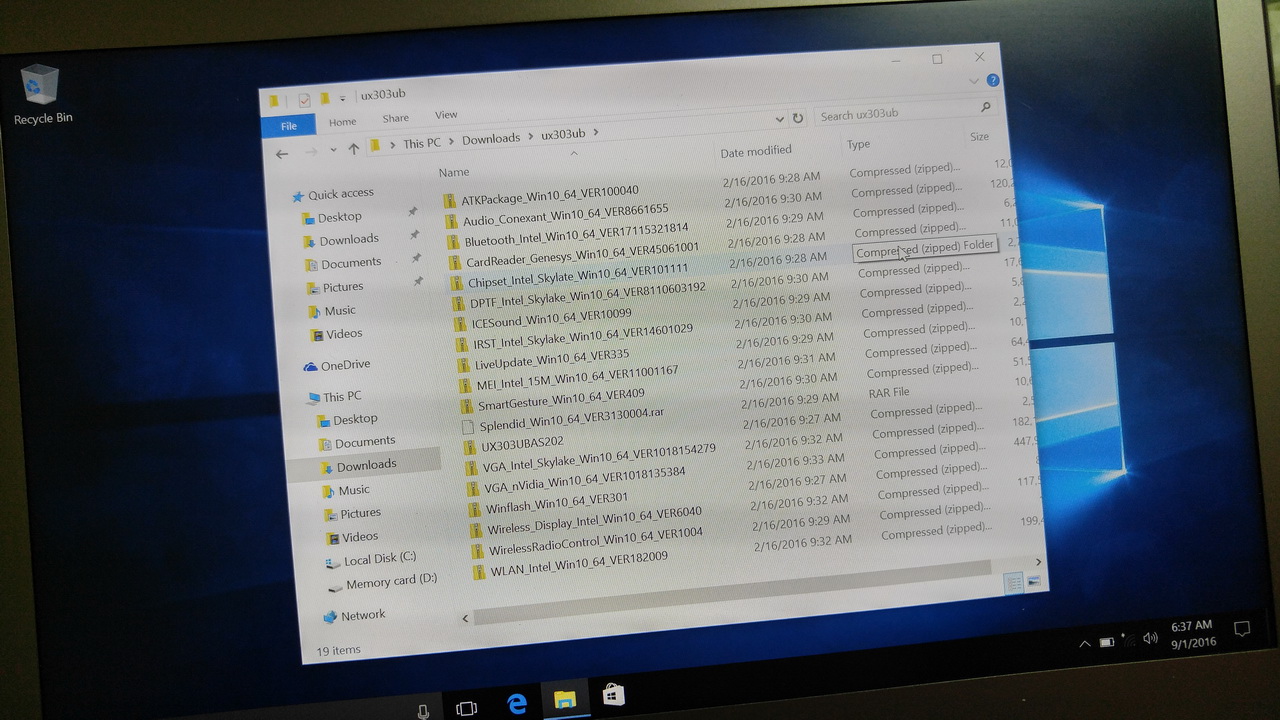The width and height of the screenshot is (1280, 720).
Task: Sort by the Size column header
Action: pyautogui.click(x=979, y=136)
